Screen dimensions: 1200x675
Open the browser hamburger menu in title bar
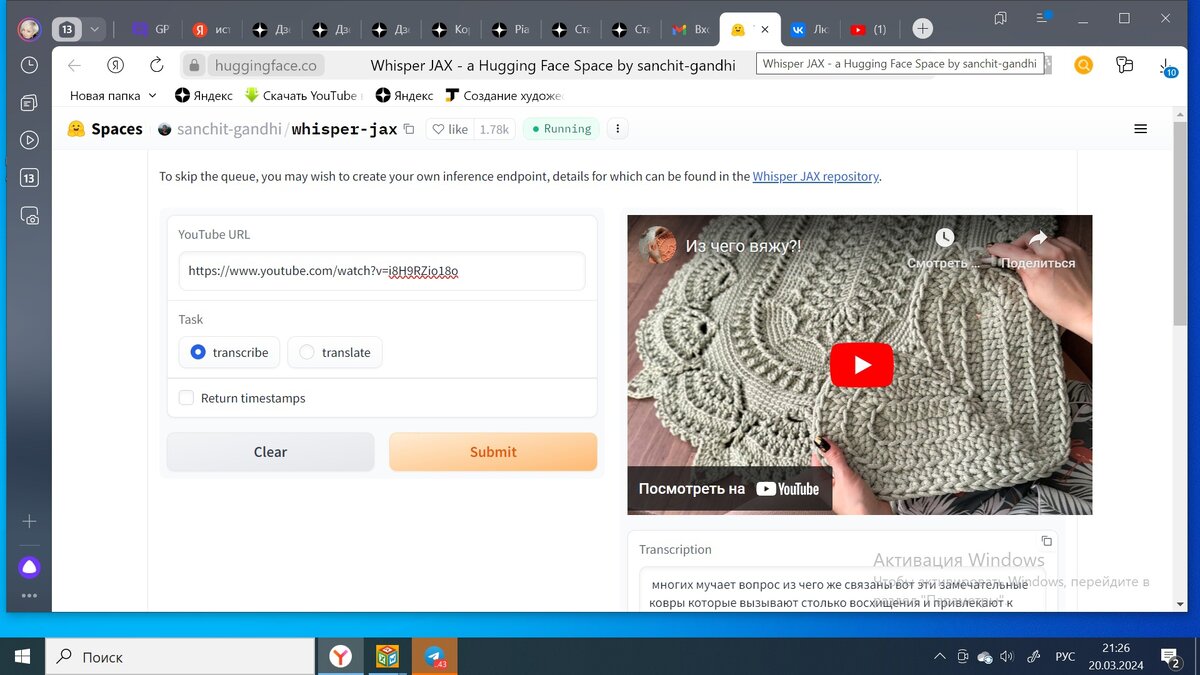coord(1044,18)
